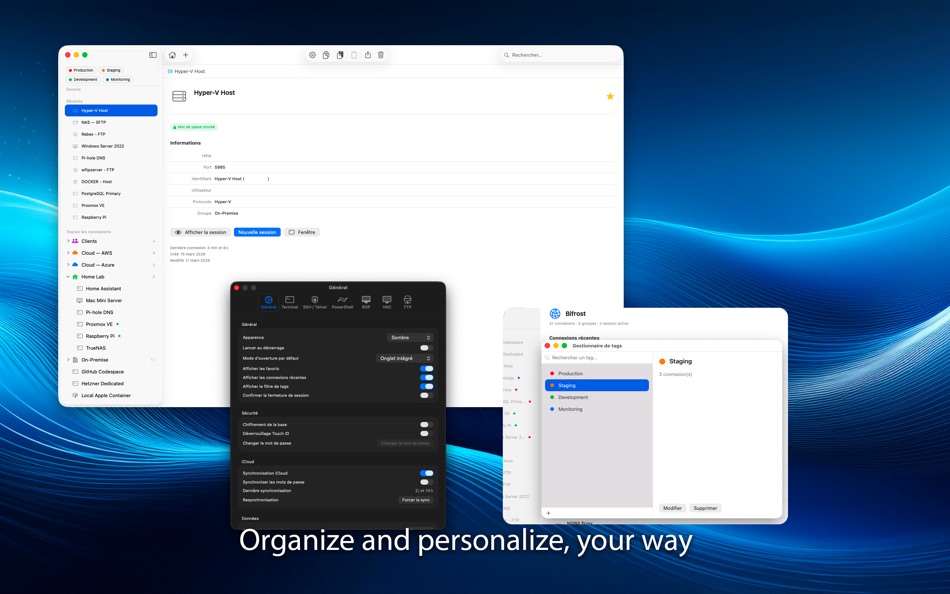
Task: Click 'Supprimer' in tag manager
Action: point(705,509)
